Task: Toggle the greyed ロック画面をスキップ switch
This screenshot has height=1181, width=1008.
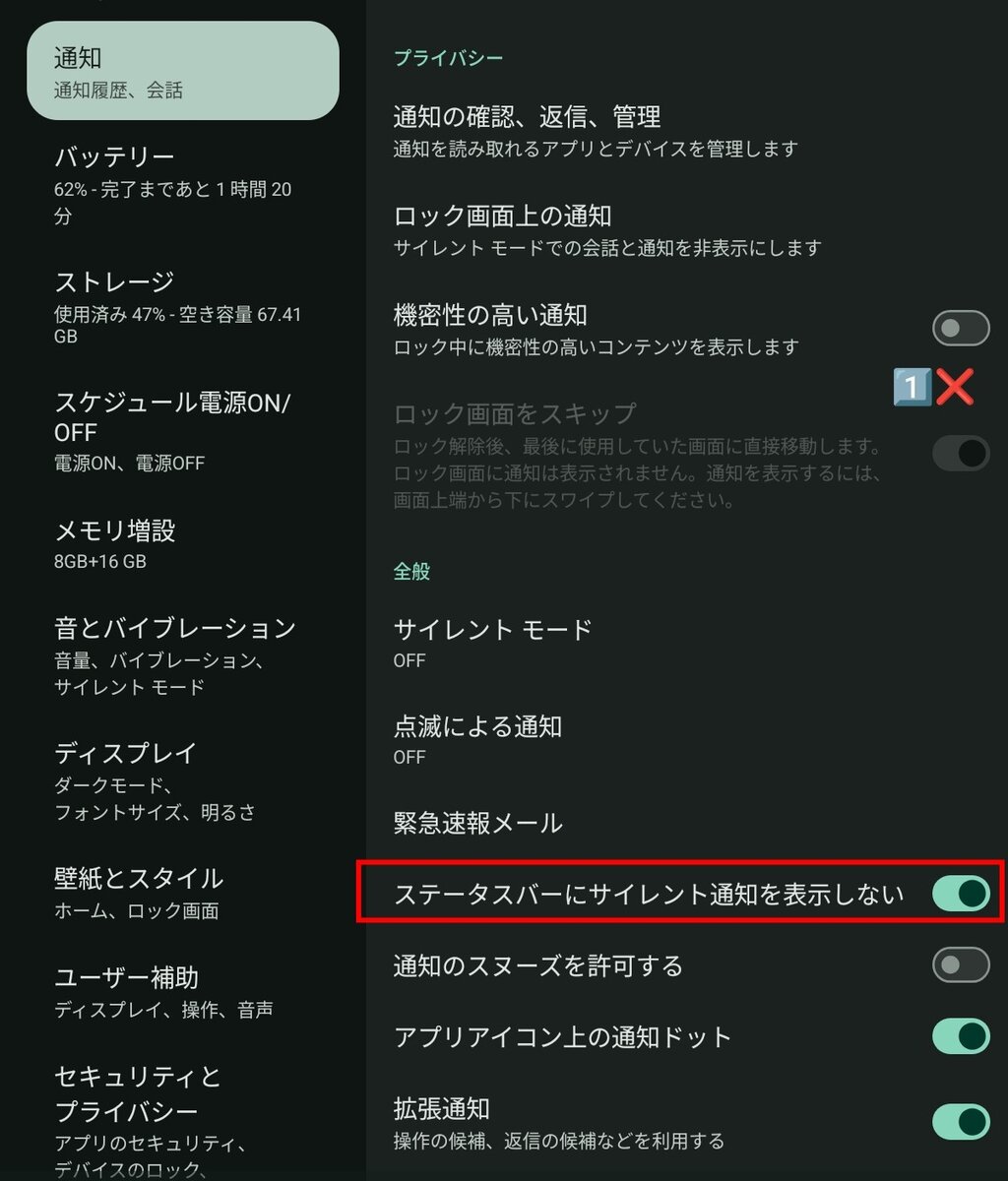Action: 961,453
